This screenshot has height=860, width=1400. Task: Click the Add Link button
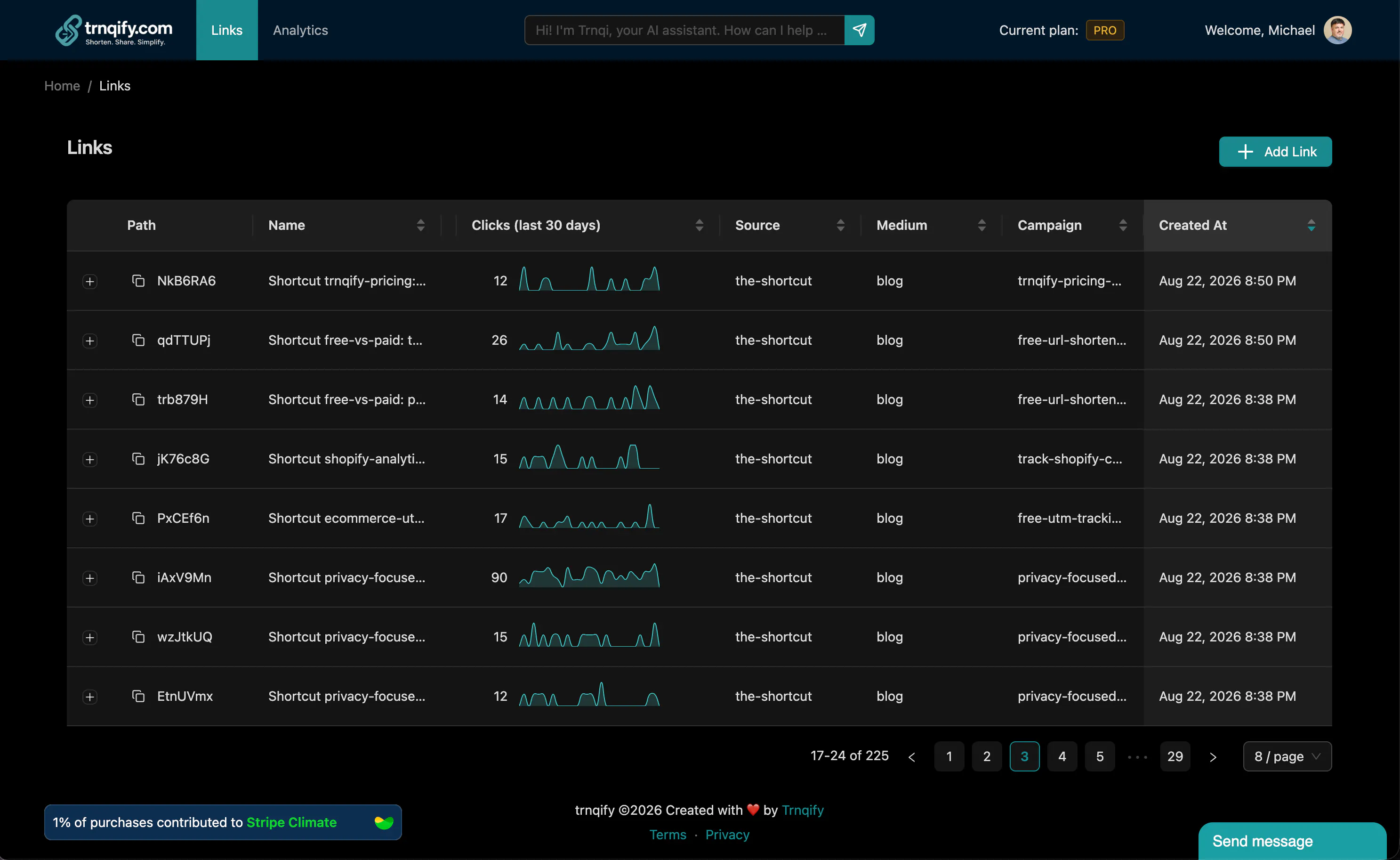coord(1275,152)
